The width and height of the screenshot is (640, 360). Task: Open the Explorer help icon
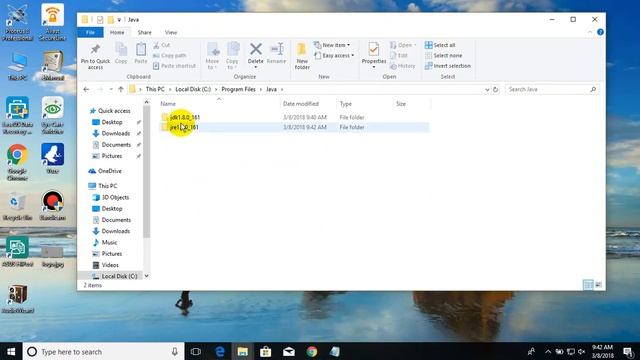coord(600,32)
